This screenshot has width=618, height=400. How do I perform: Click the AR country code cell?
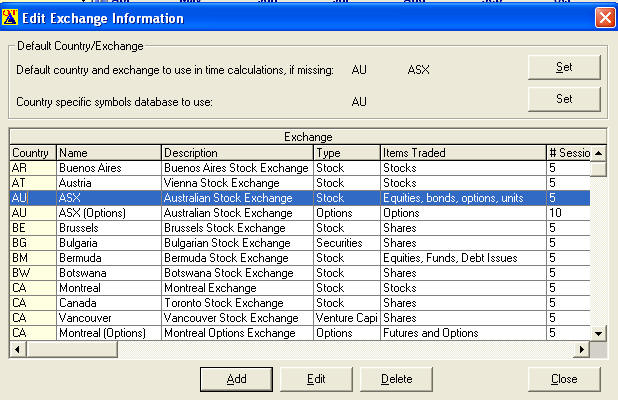(x=33, y=168)
